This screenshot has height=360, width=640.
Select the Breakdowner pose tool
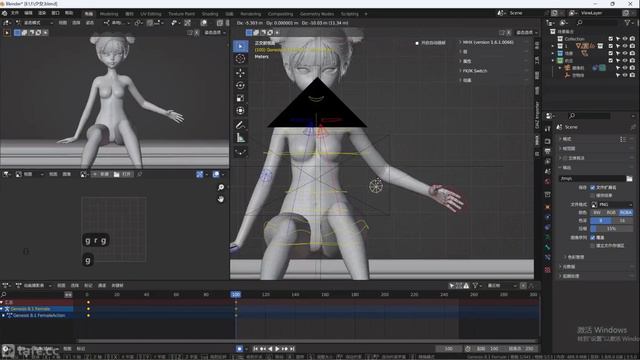240,152
